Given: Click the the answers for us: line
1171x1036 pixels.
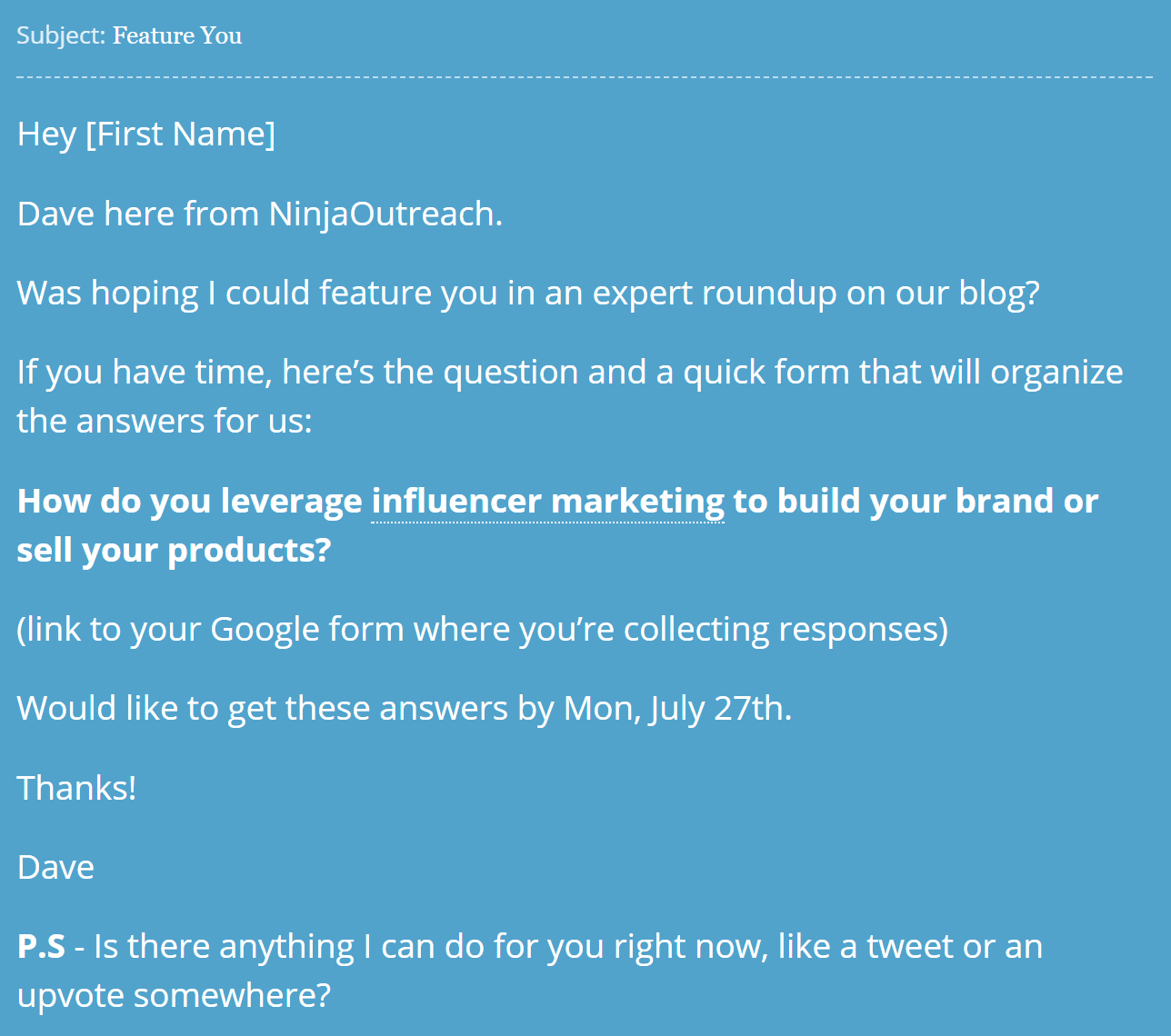Looking at the screenshot, I should coord(165,422).
